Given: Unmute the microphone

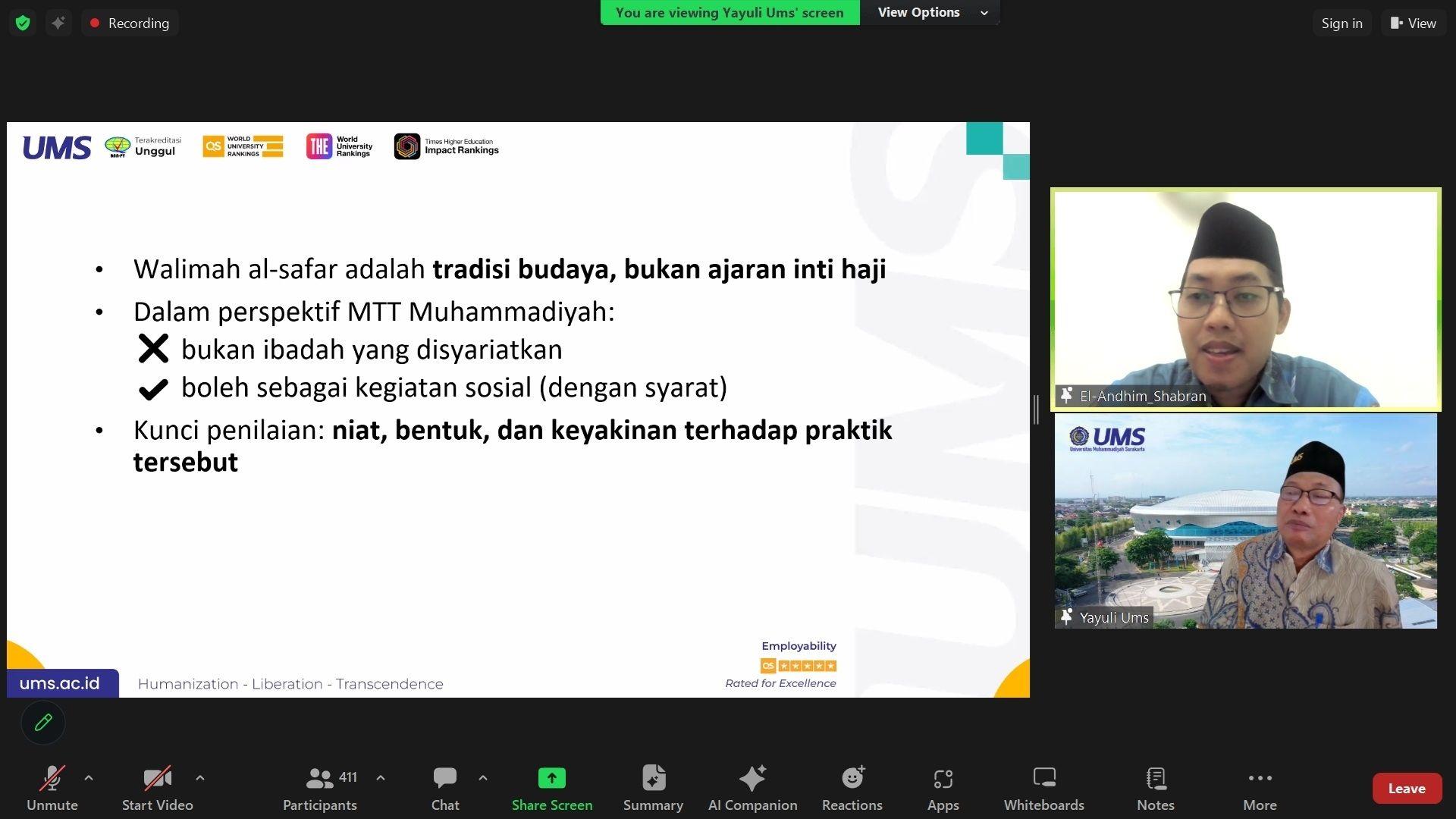Looking at the screenshot, I should click(x=52, y=789).
